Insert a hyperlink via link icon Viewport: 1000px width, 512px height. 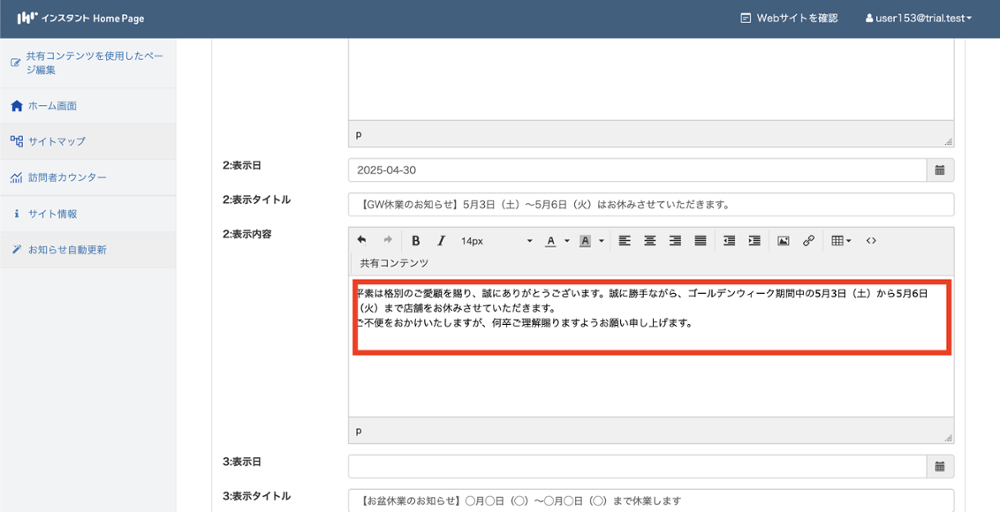(x=809, y=241)
